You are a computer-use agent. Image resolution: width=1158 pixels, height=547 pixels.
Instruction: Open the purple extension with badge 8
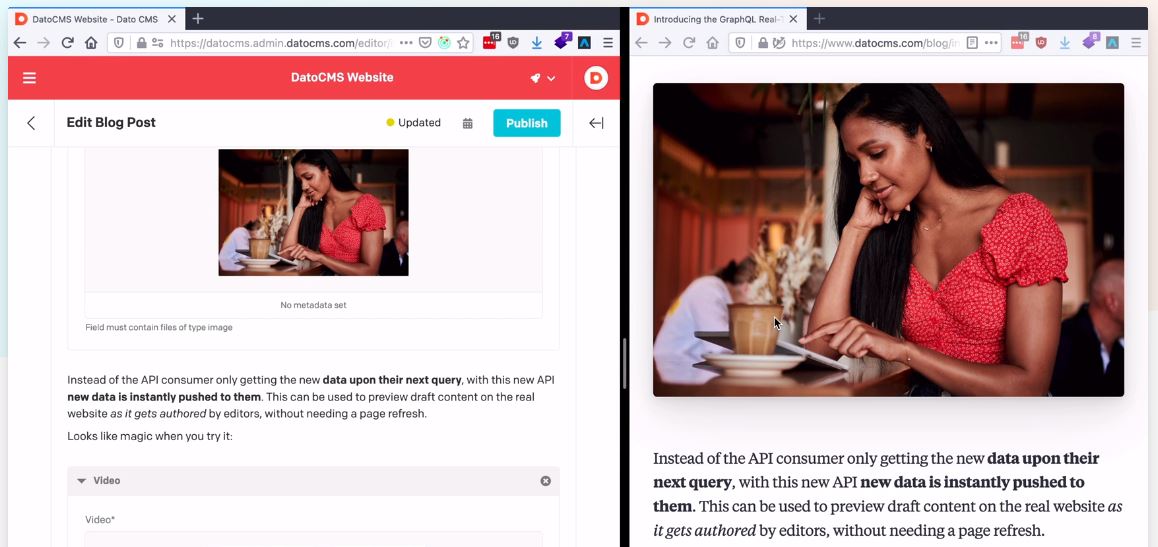click(1090, 42)
